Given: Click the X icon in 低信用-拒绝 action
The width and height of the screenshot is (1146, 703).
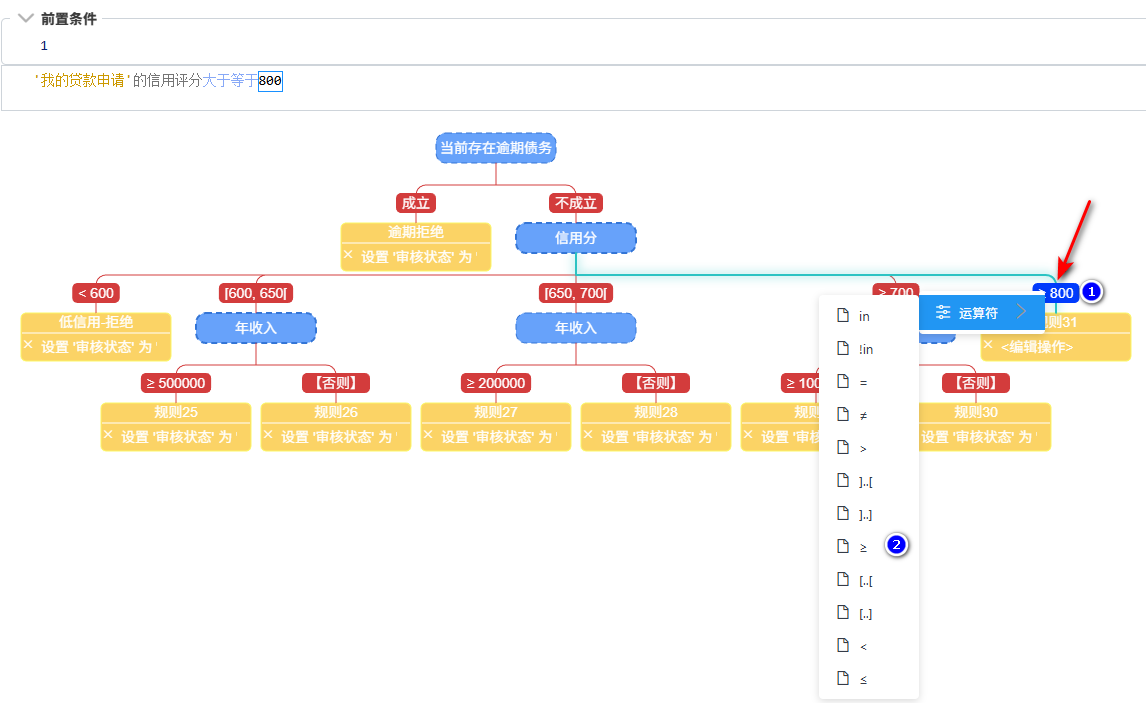Looking at the screenshot, I should (x=28, y=346).
